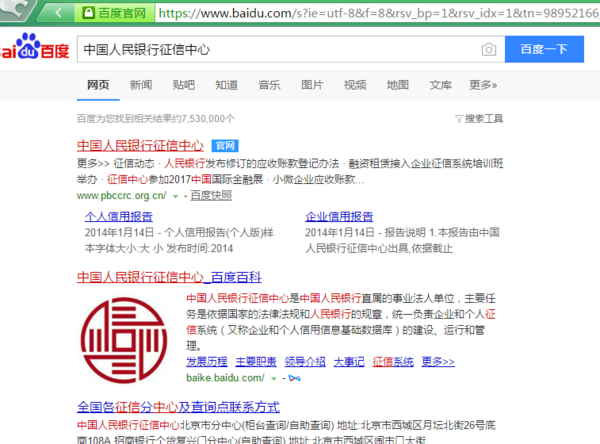Screen dimensions: 600x444
Task: Open the 中国人民银行征信中心_百度百科 result
Action: (169, 277)
